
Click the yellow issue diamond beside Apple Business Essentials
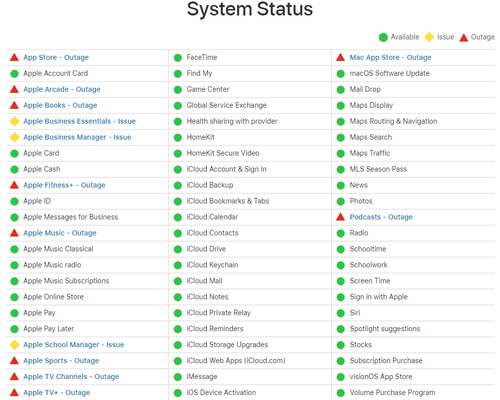pos(14,121)
